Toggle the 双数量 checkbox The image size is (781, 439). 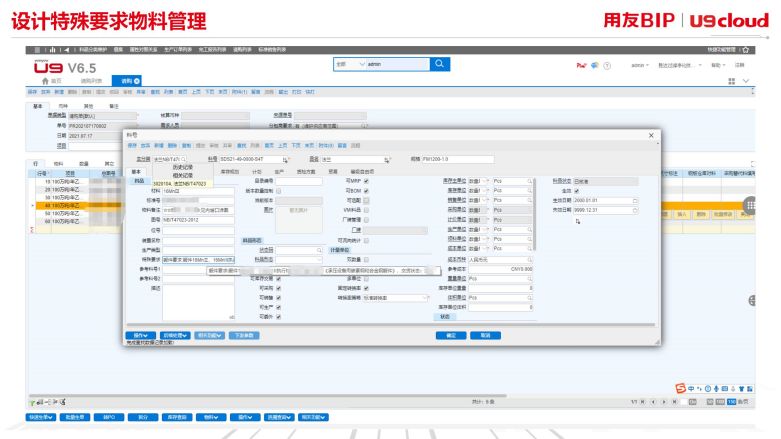[x=366, y=260]
